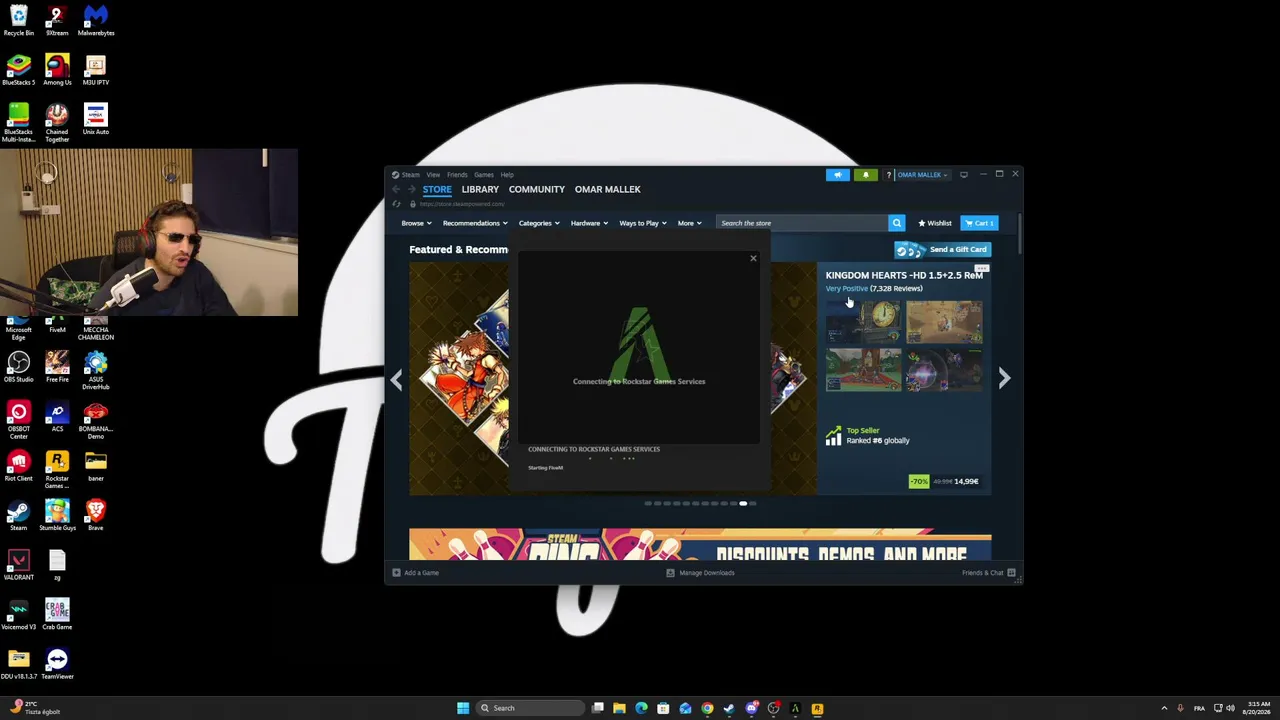The height and width of the screenshot is (720, 1280).
Task: Open Manage Downloads in Steam
Action: (x=700, y=573)
